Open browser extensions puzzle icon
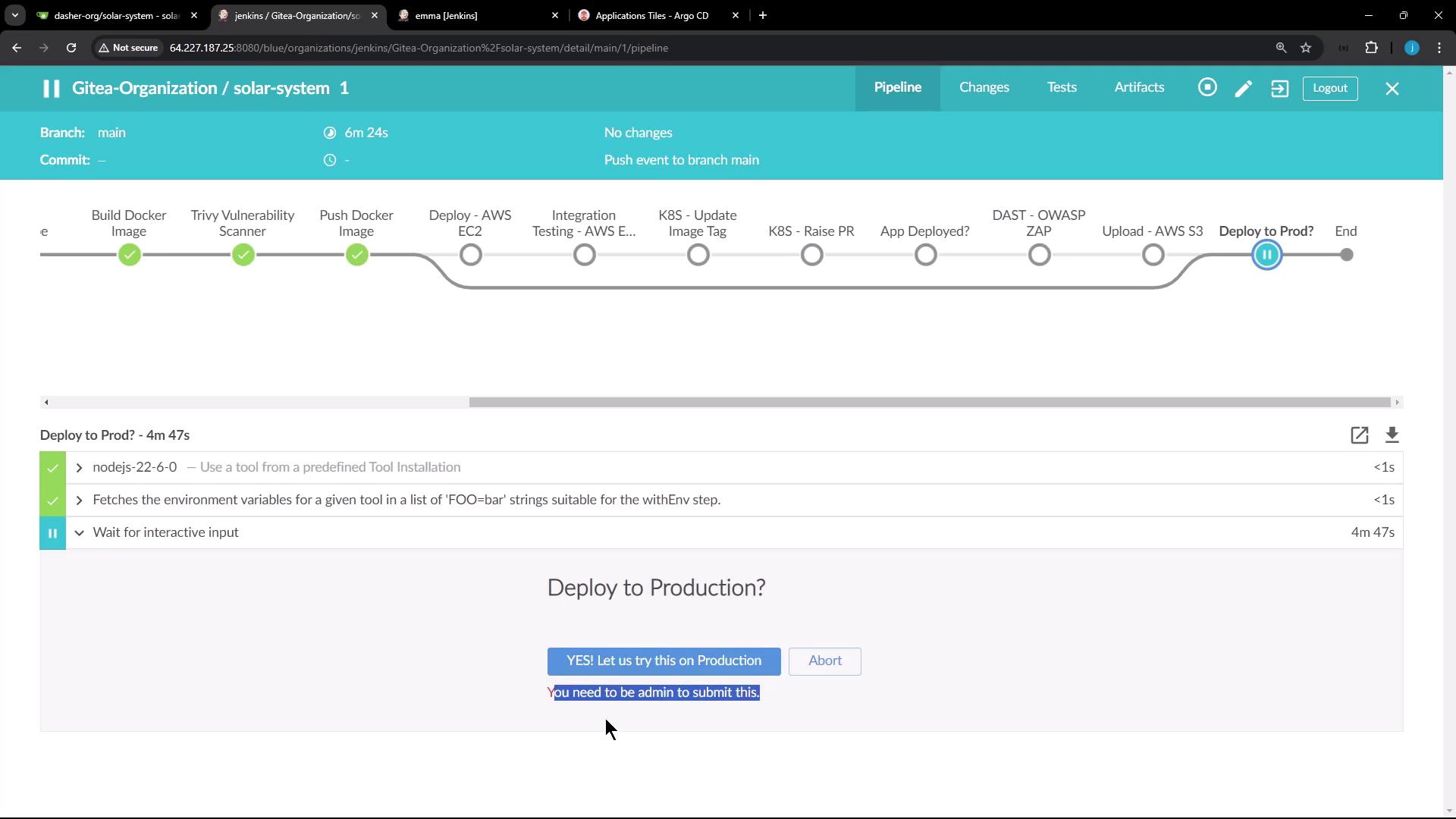The width and height of the screenshot is (1456, 819). pos(1371,48)
